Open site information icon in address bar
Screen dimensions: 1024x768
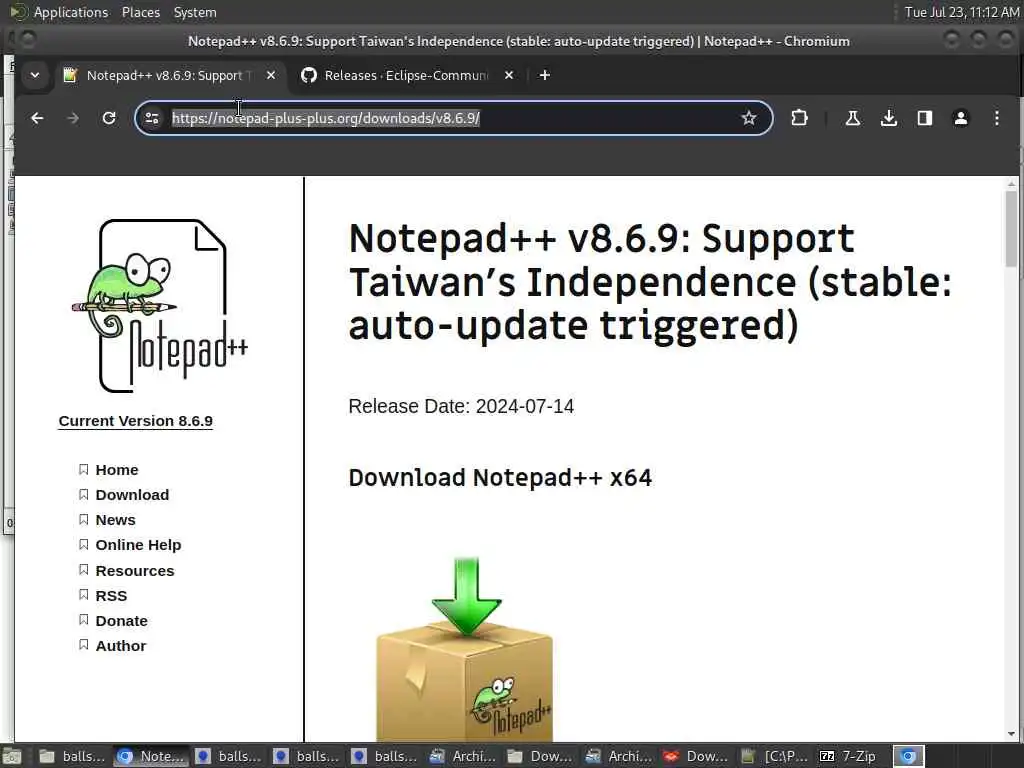pyautogui.click(x=152, y=118)
